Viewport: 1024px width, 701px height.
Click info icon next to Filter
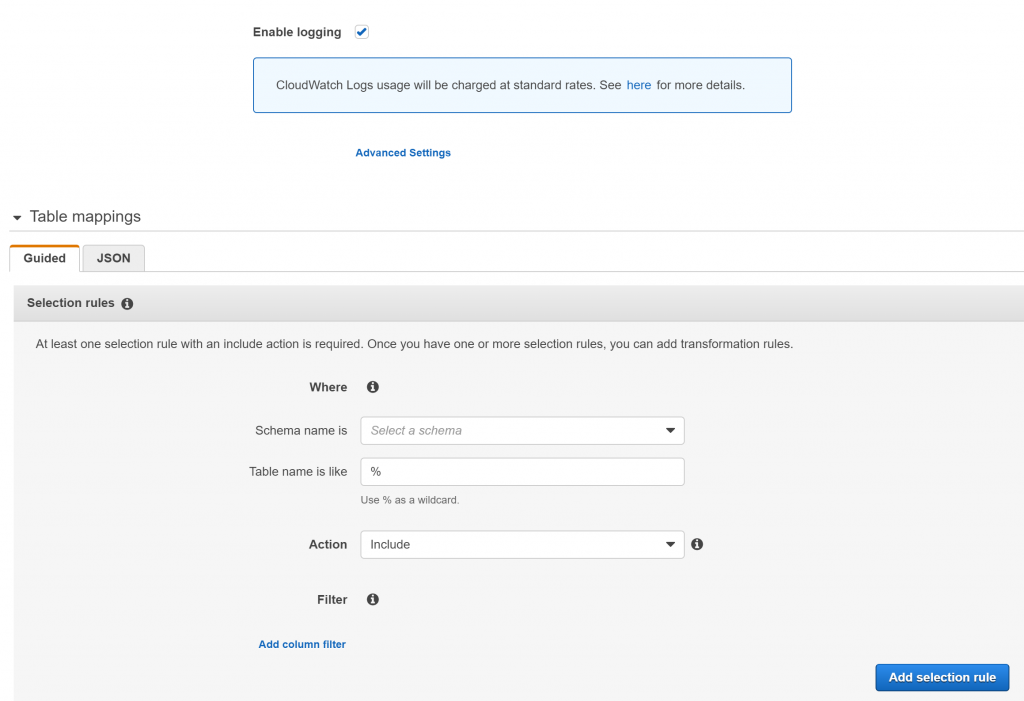pyautogui.click(x=373, y=599)
